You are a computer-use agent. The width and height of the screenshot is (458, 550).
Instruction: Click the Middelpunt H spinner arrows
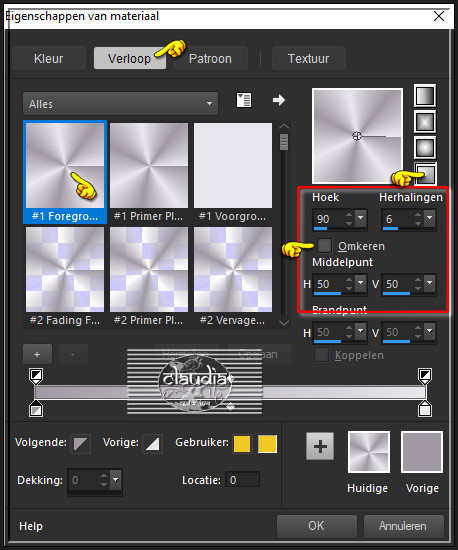point(349,283)
